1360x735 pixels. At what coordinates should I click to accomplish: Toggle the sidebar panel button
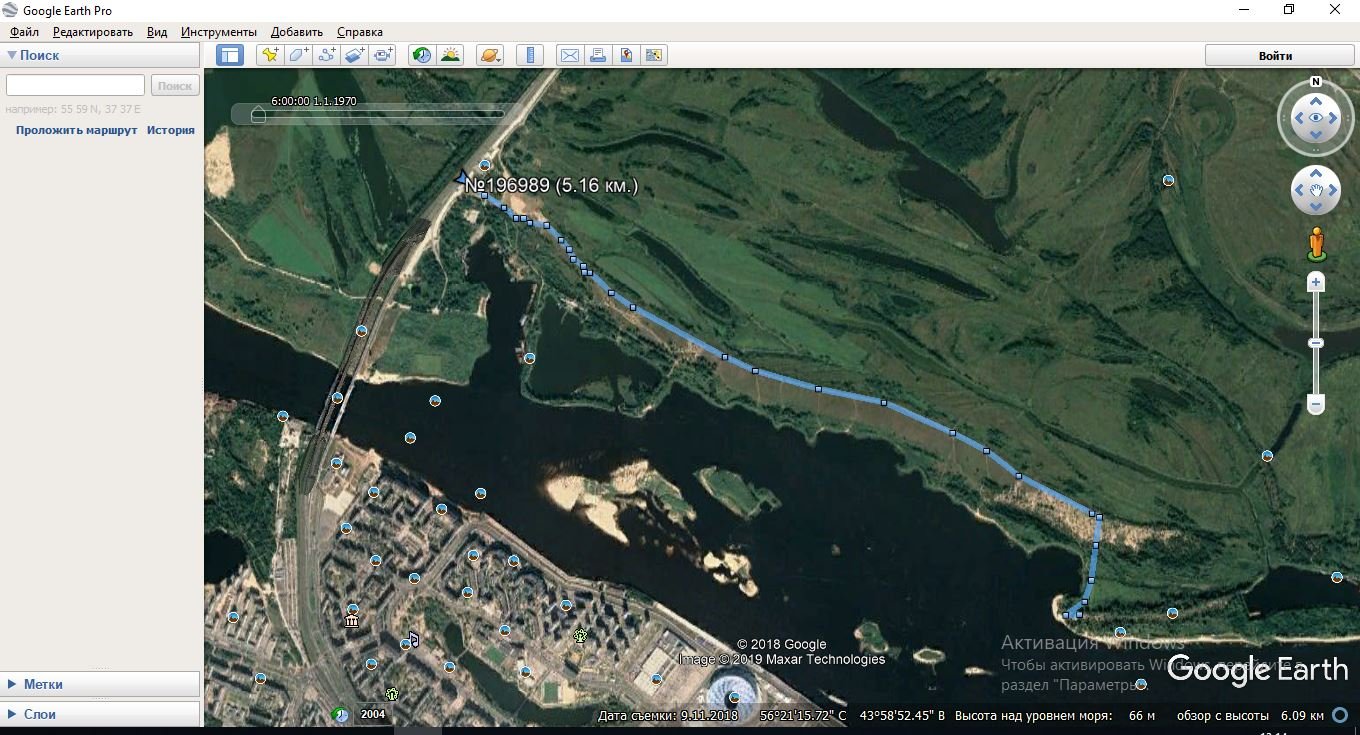point(229,56)
